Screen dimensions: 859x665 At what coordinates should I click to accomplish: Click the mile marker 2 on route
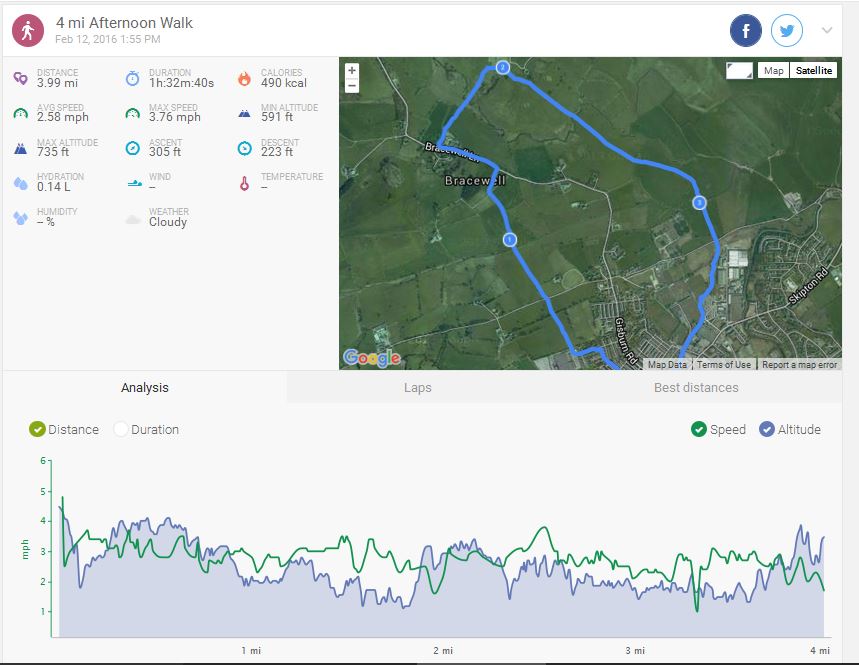502,68
